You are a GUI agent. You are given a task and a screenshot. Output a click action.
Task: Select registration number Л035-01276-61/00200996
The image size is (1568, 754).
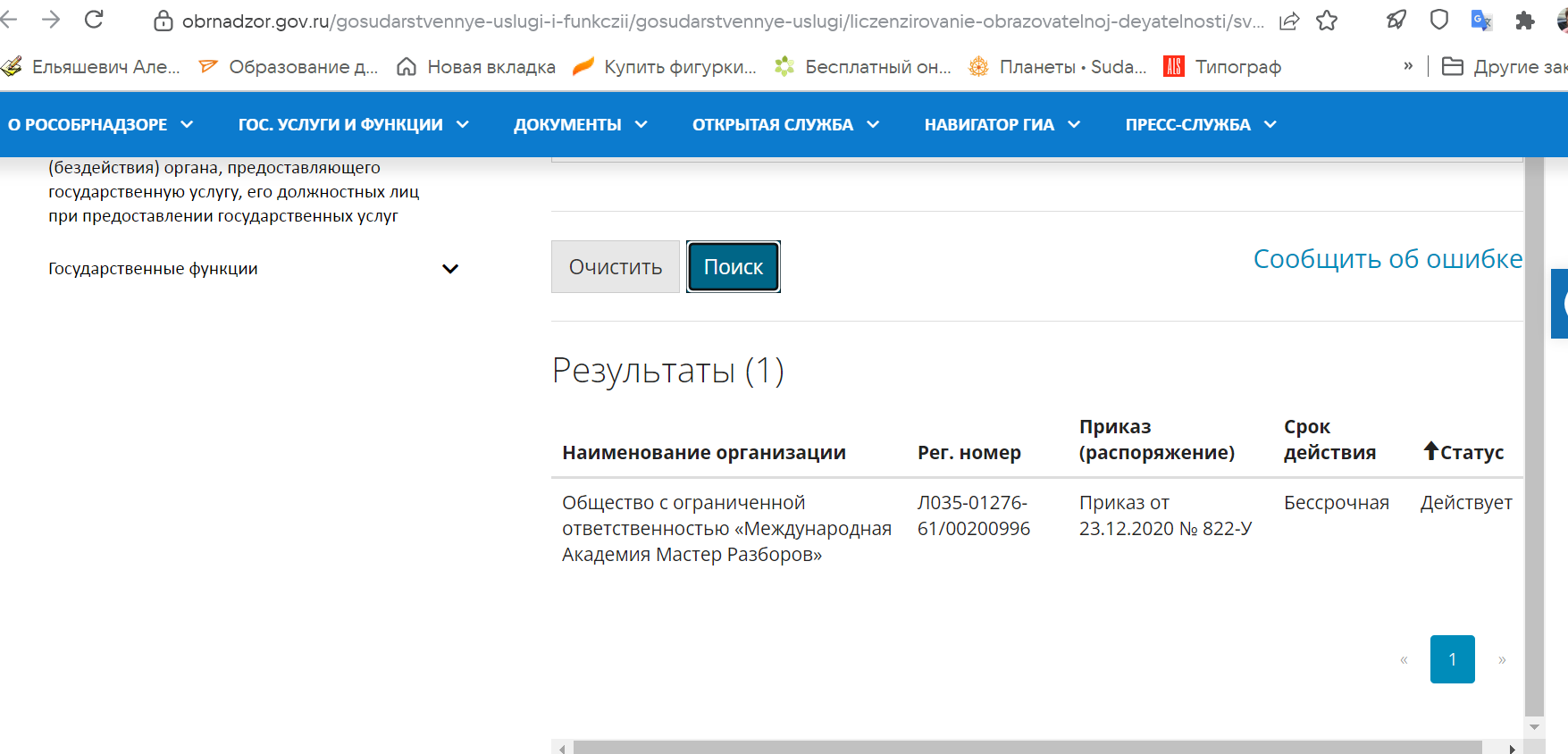tap(974, 515)
